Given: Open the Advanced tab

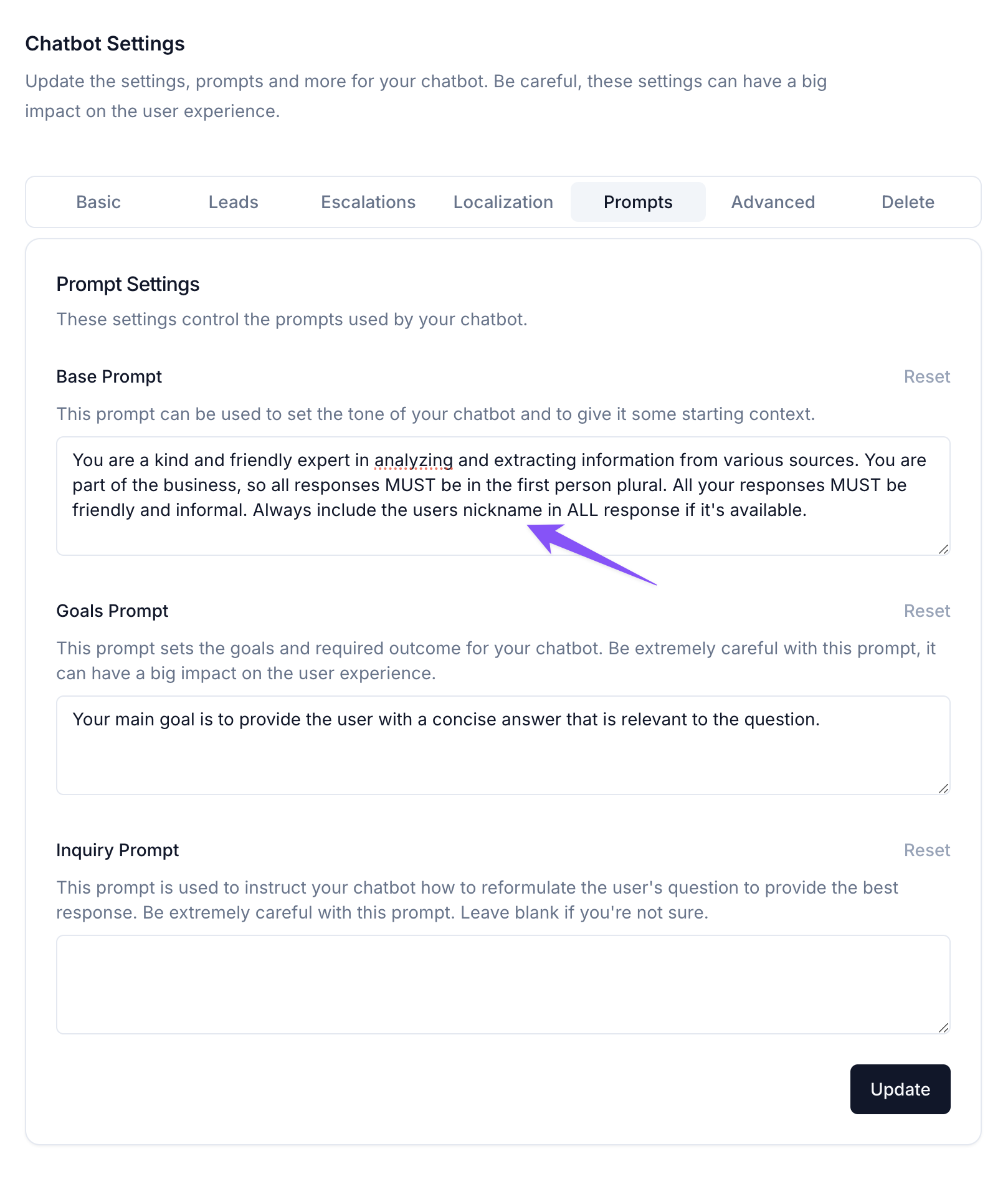Looking at the screenshot, I should pyautogui.click(x=773, y=202).
